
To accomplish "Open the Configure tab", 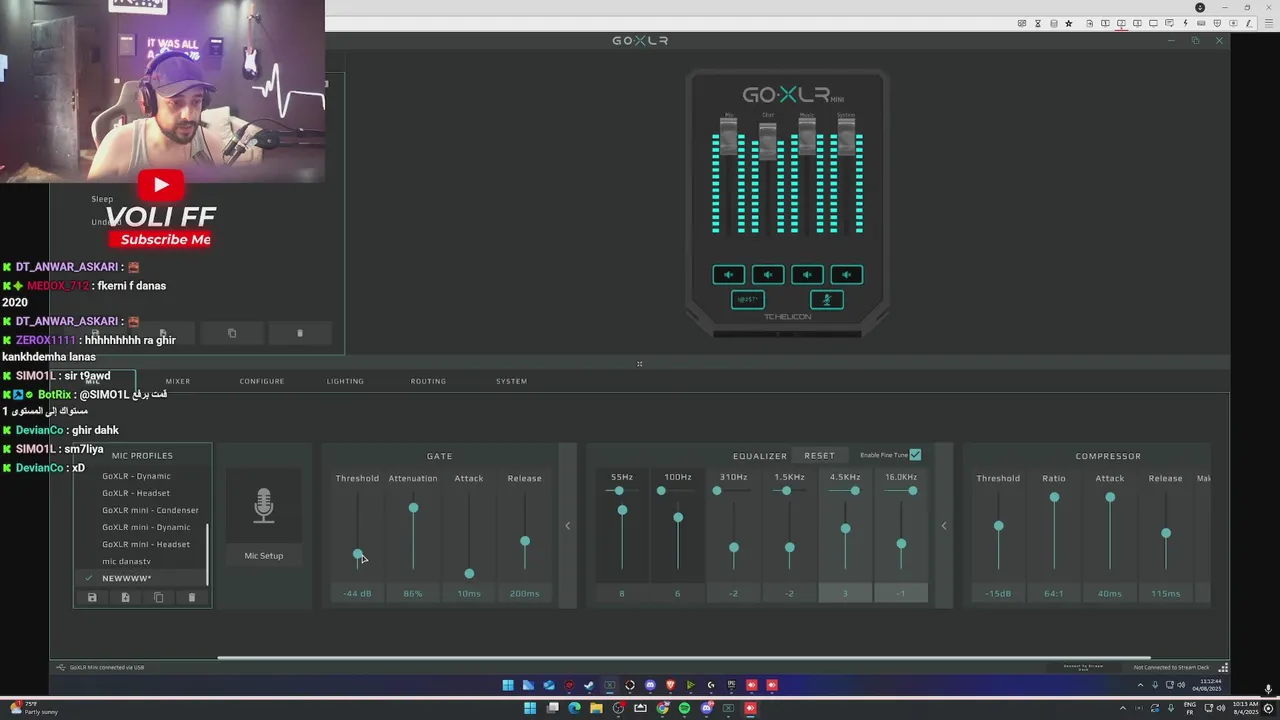I will [262, 381].
